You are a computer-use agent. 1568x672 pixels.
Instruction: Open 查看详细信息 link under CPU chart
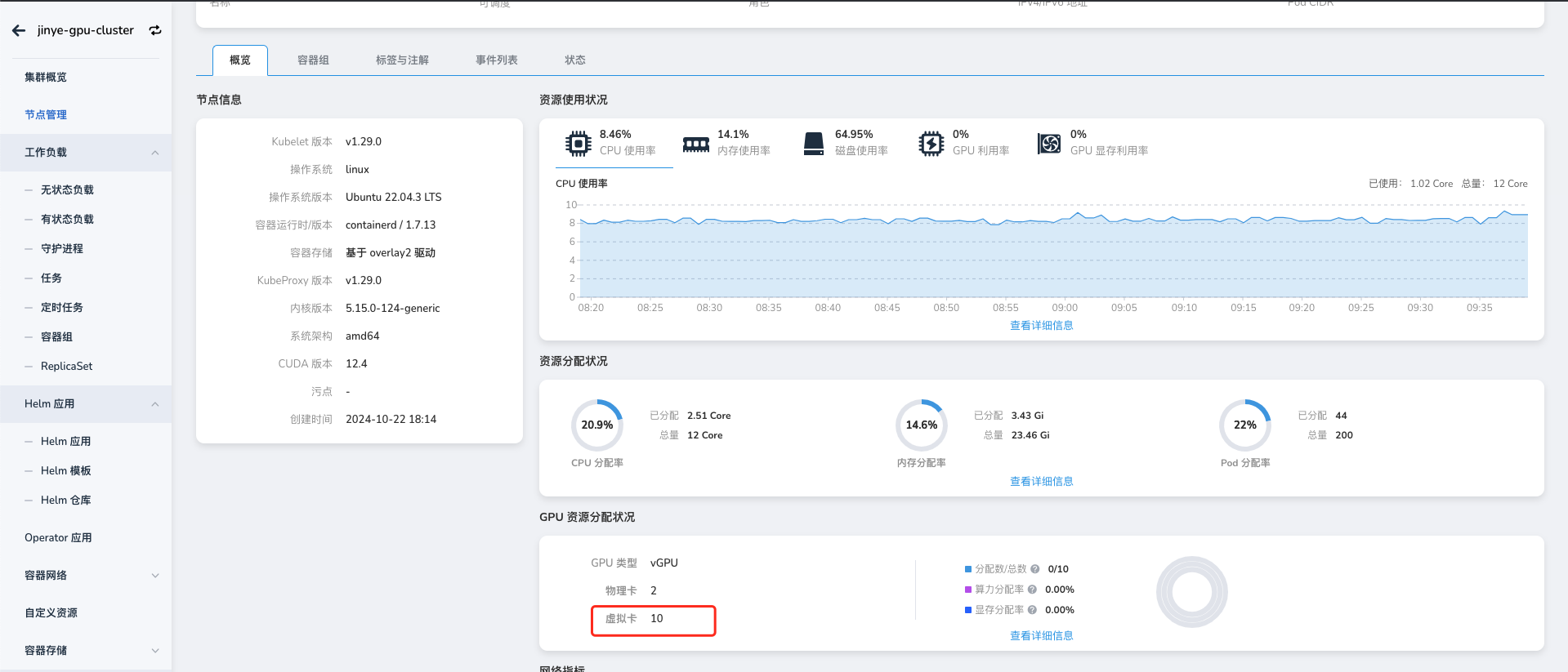1041,326
